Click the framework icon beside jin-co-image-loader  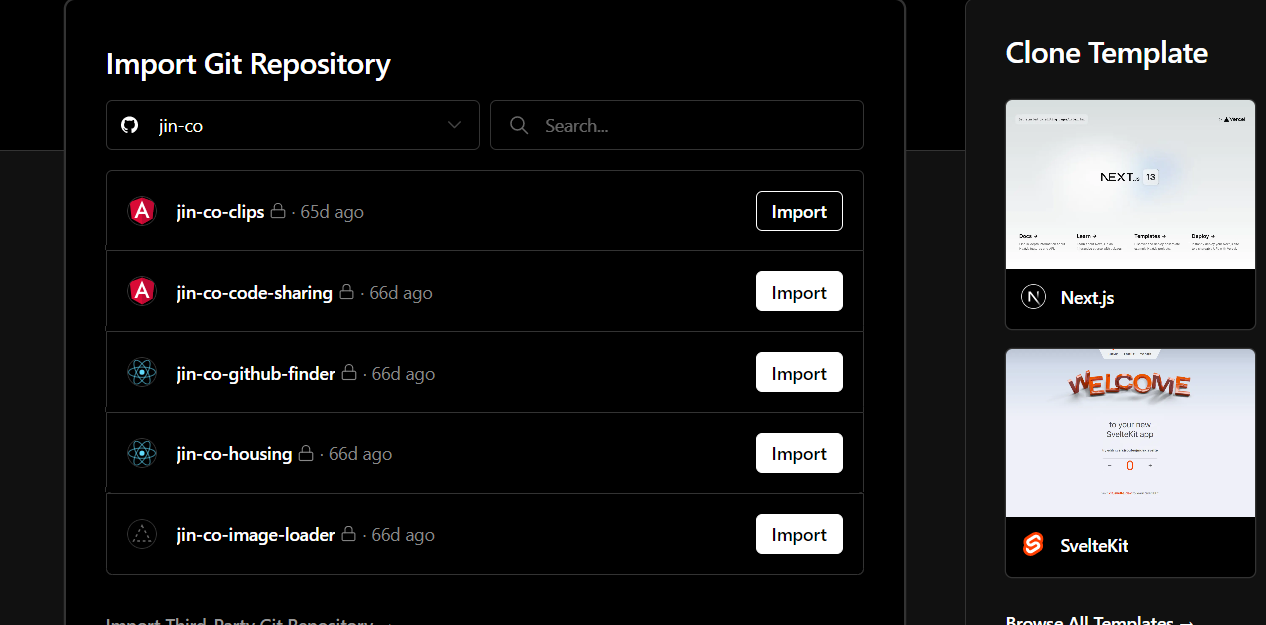point(142,534)
